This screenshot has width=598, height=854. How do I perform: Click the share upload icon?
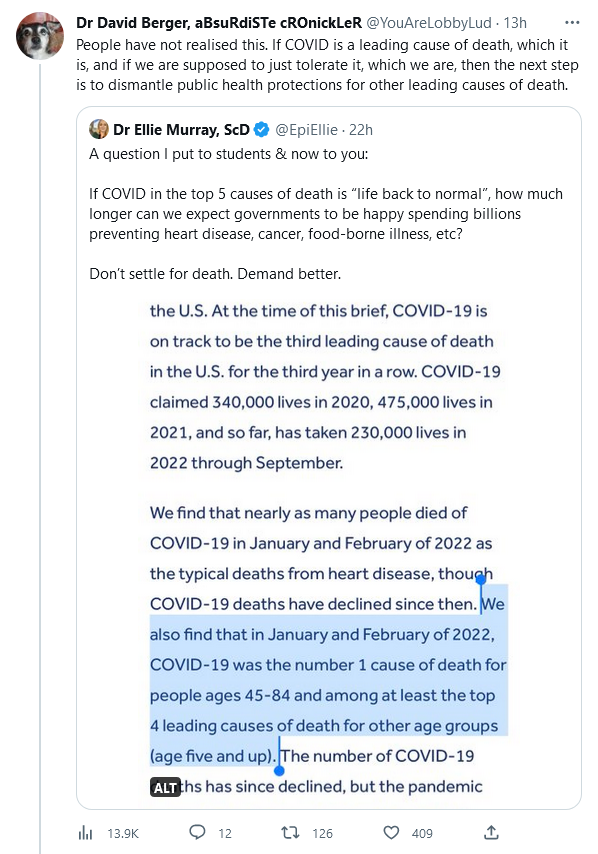pyautogui.click(x=491, y=832)
